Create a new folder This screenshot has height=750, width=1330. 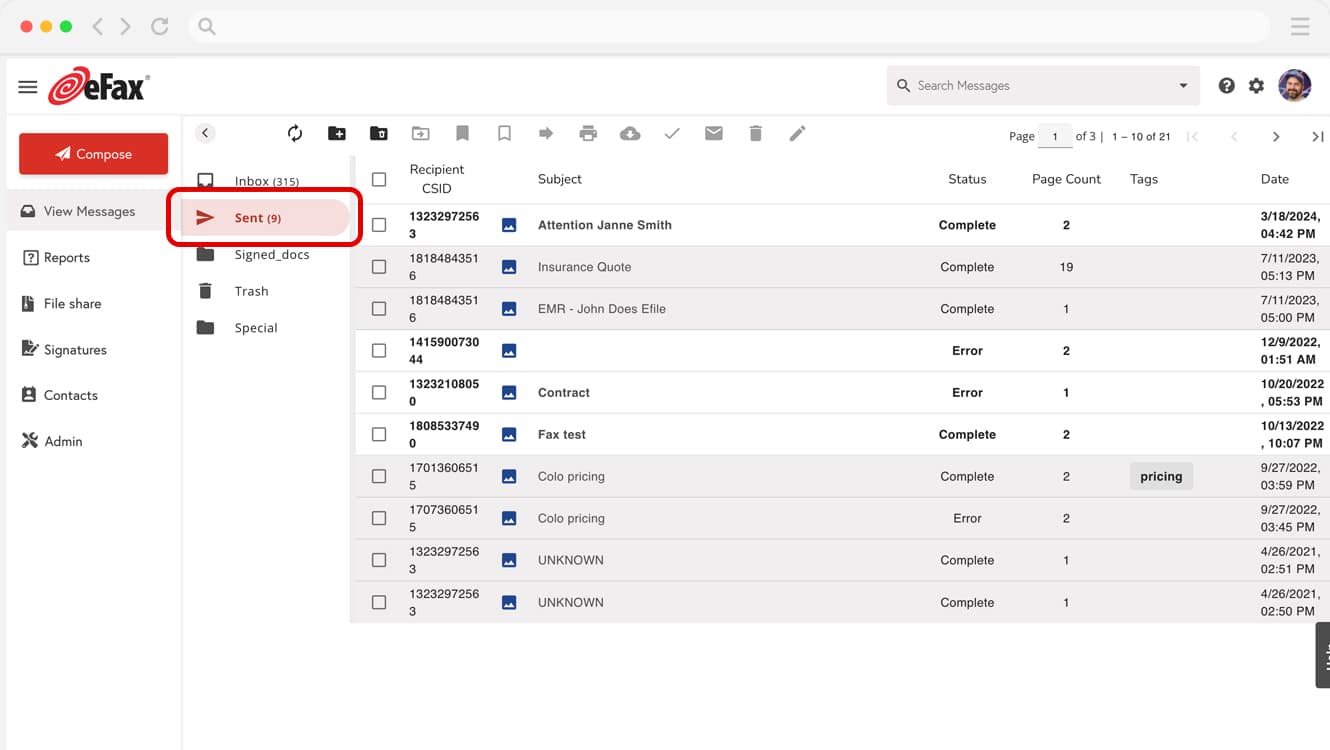(337, 132)
